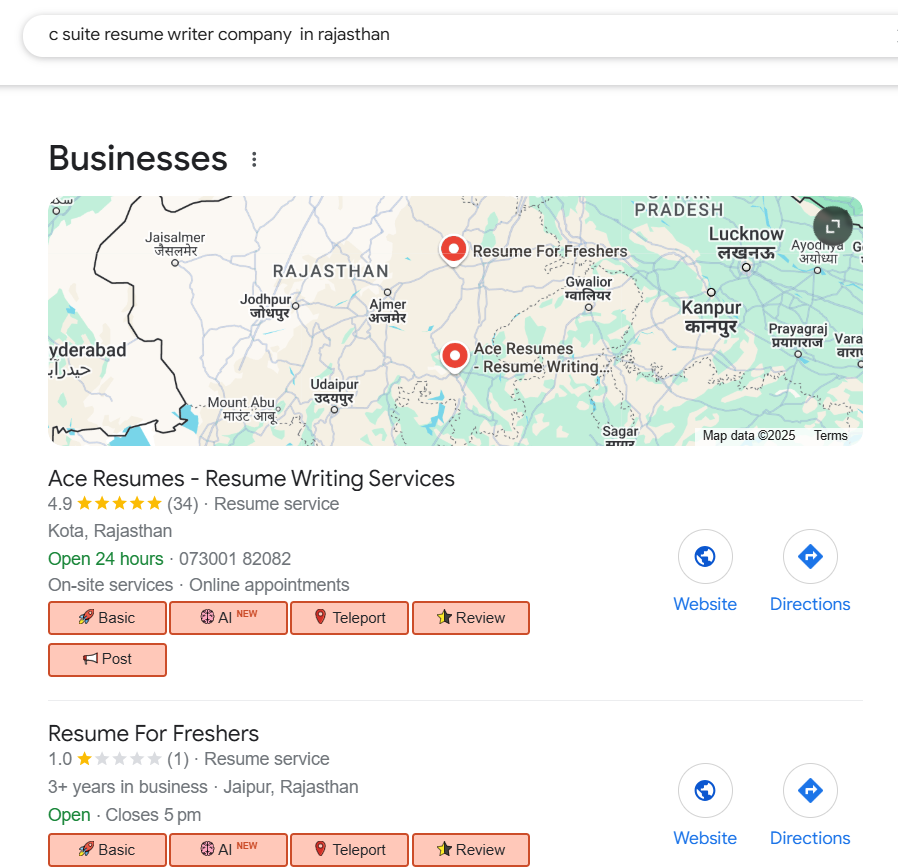The width and height of the screenshot is (898, 868).
Task: Open the Ace Resumes business listing
Action: [x=251, y=479]
